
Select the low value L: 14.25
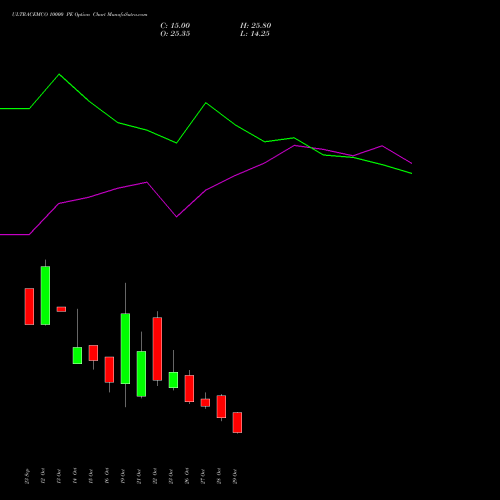(255, 34)
